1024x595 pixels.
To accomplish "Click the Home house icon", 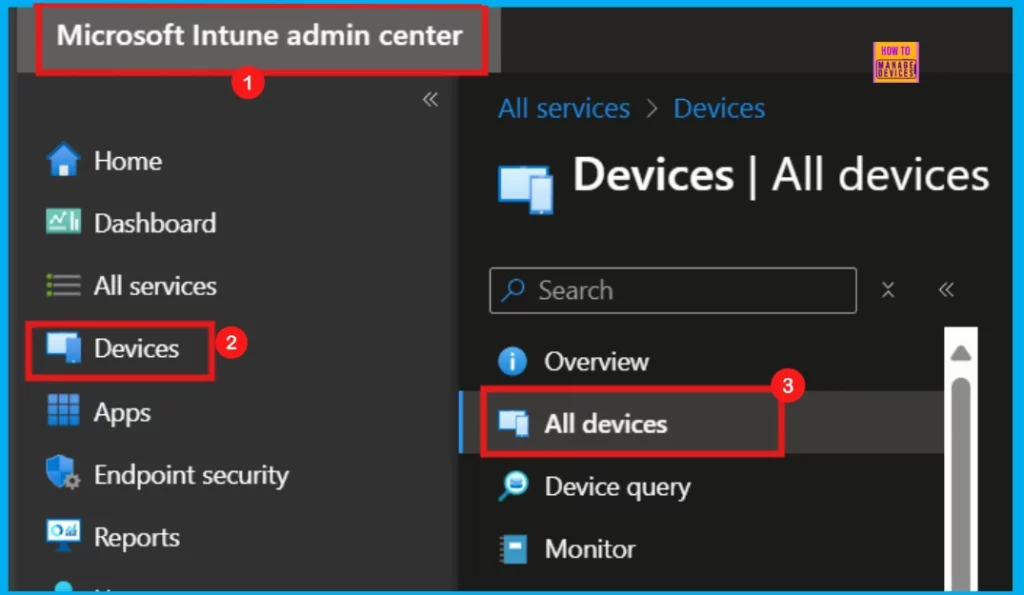I will click(x=63, y=160).
